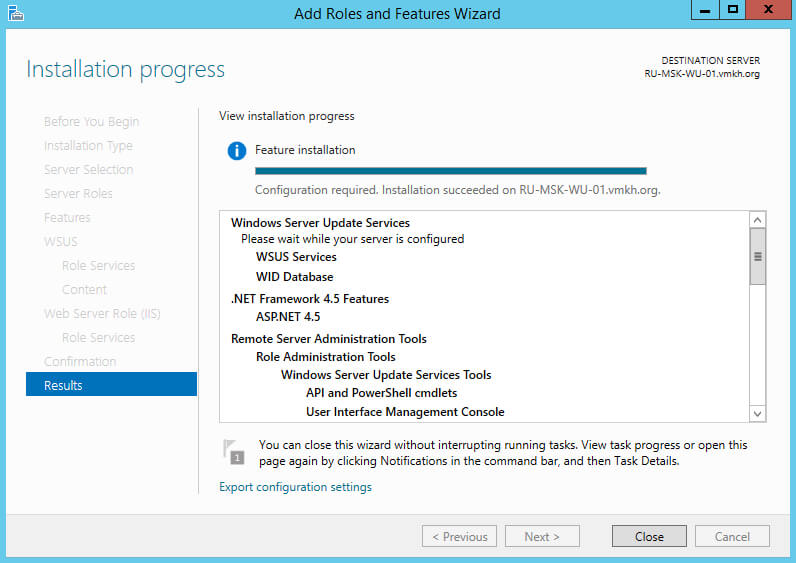The image size is (796, 563).
Task: Click the Previous button
Action: tap(459, 537)
